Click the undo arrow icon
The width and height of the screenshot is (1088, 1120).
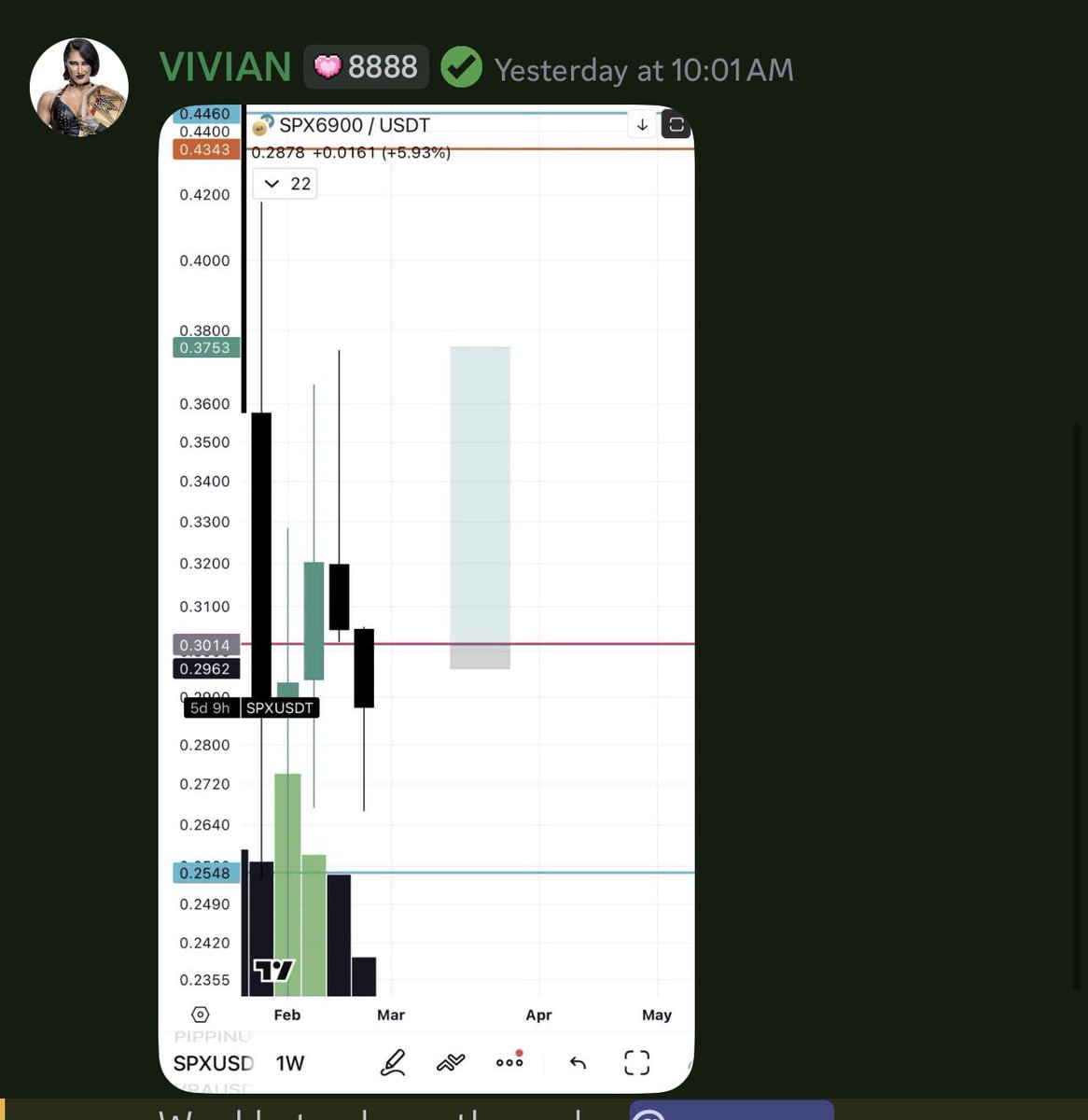[x=578, y=1062]
